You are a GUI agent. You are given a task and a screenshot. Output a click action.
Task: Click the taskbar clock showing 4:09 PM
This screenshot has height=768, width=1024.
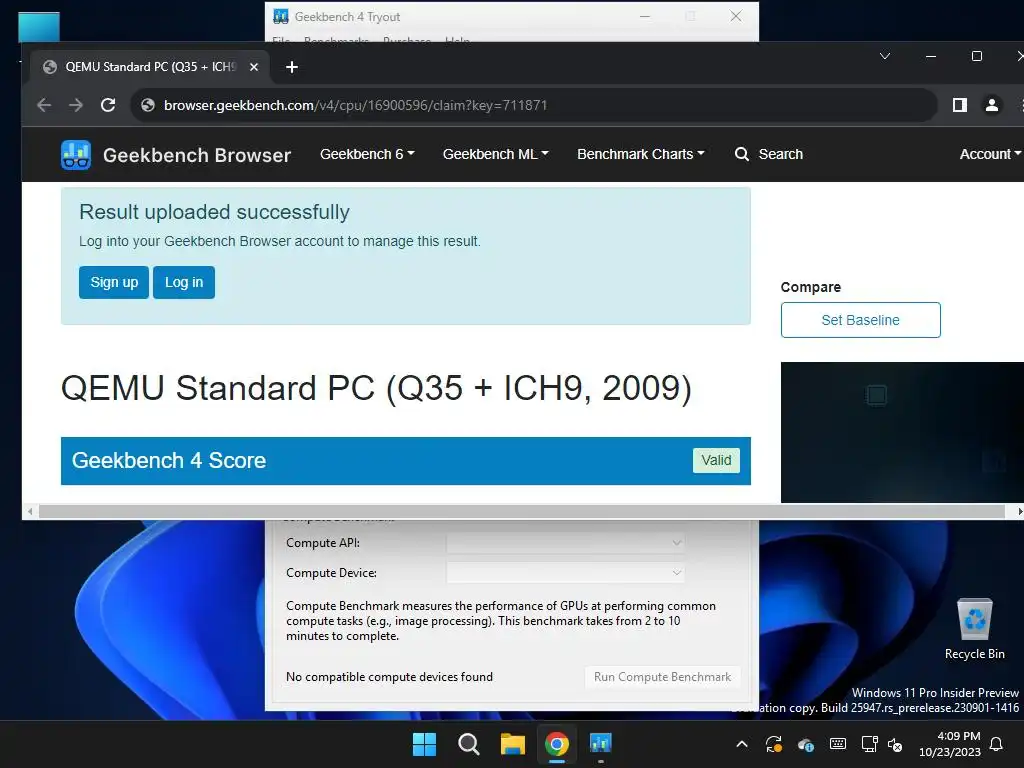click(x=950, y=744)
